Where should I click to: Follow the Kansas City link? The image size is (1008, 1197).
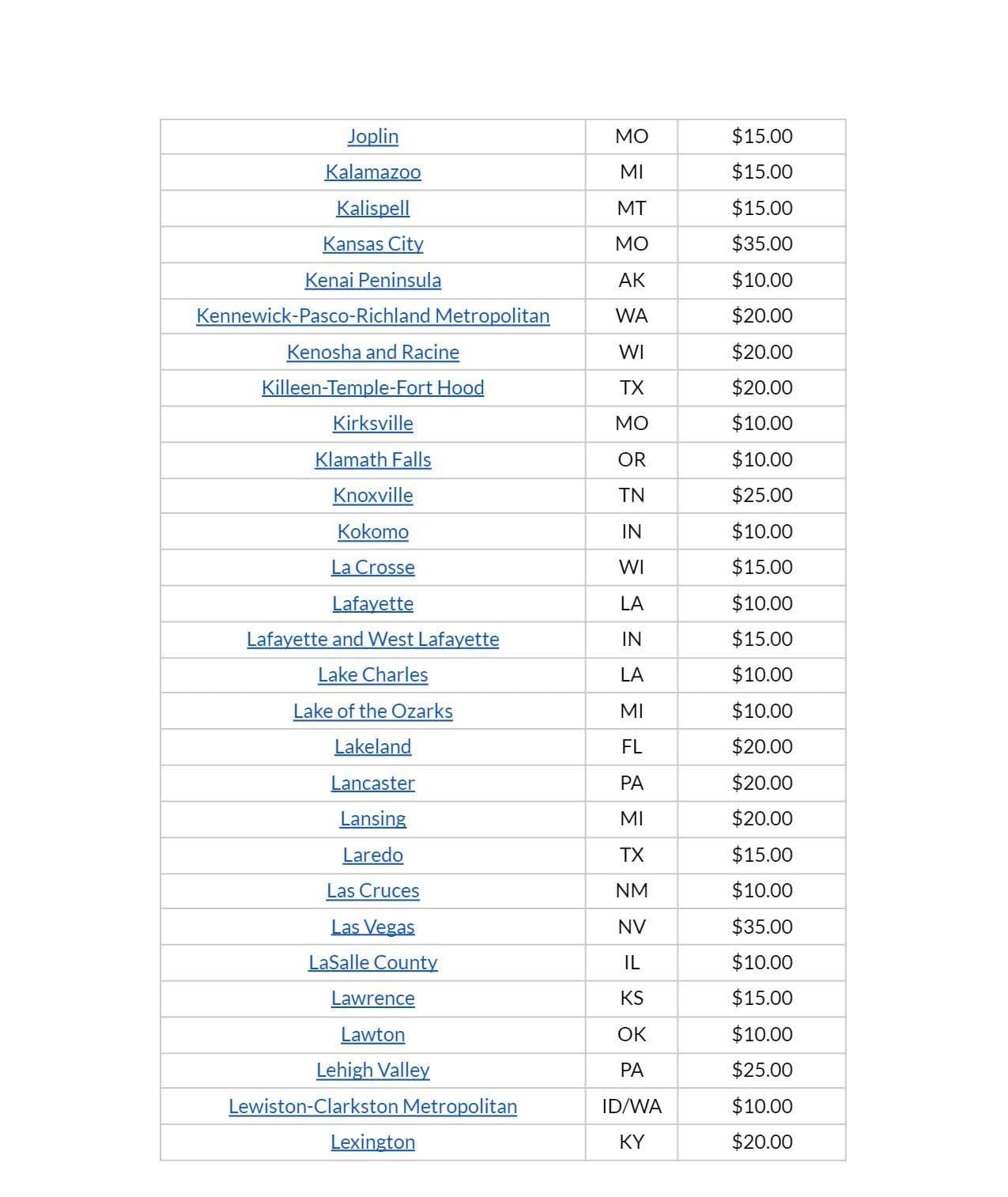(x=372, y=244)
